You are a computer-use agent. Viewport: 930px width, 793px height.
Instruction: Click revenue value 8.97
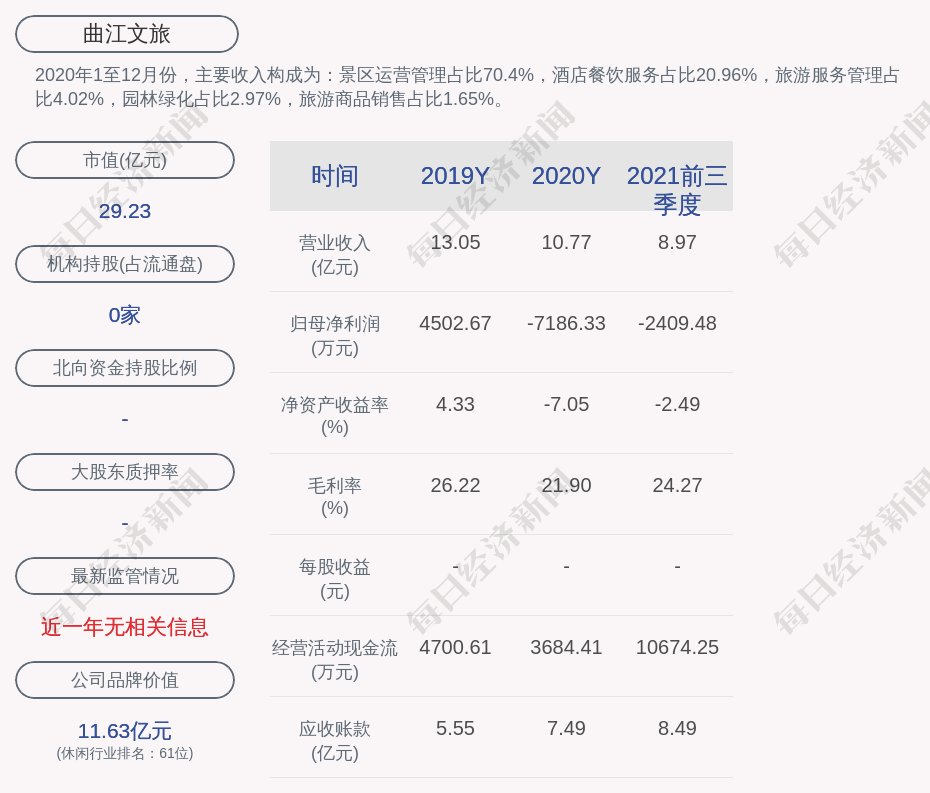pos(677,243)
